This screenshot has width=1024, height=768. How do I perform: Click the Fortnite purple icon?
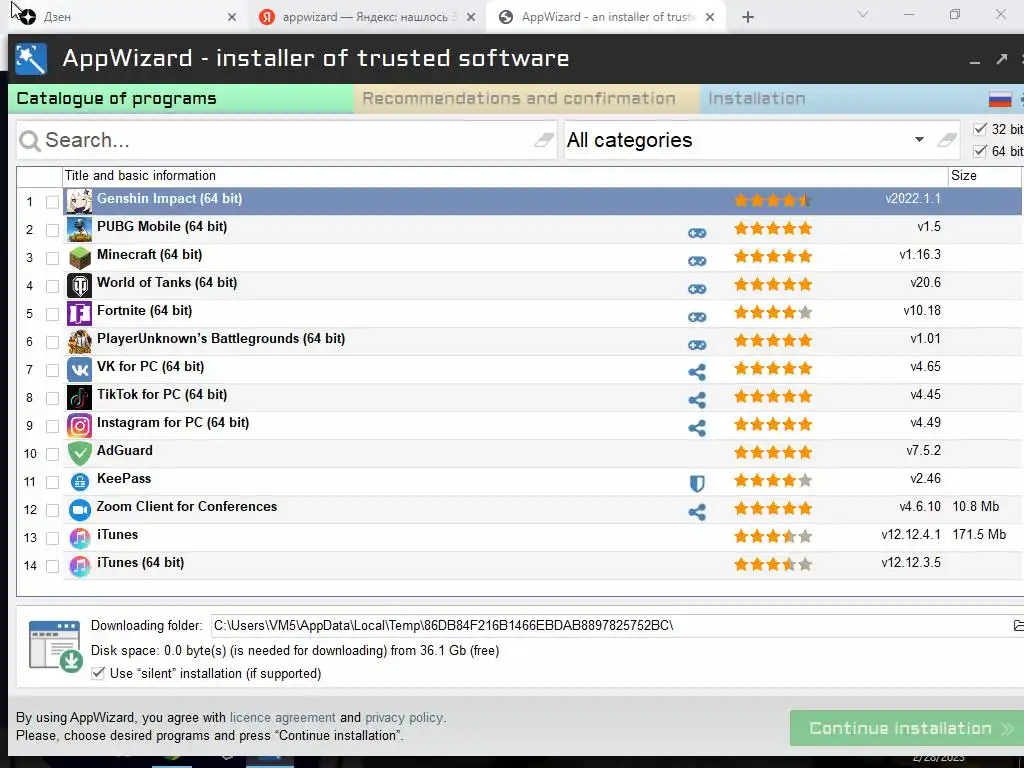coord(80,313)
